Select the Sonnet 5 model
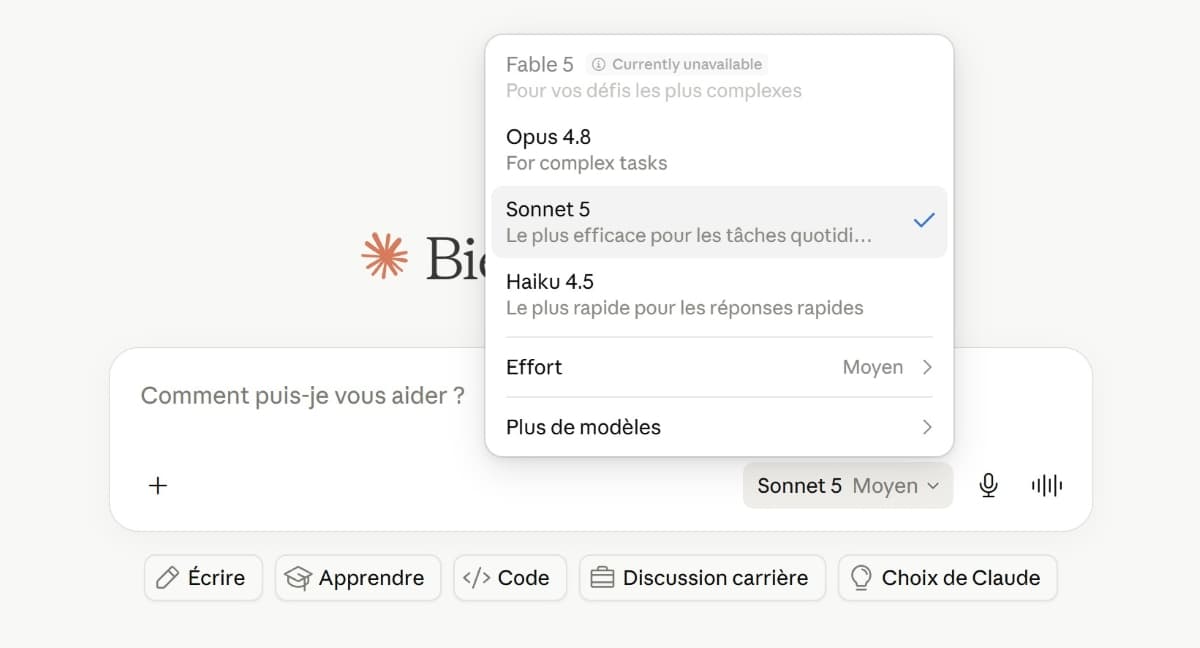 point(719,222)
